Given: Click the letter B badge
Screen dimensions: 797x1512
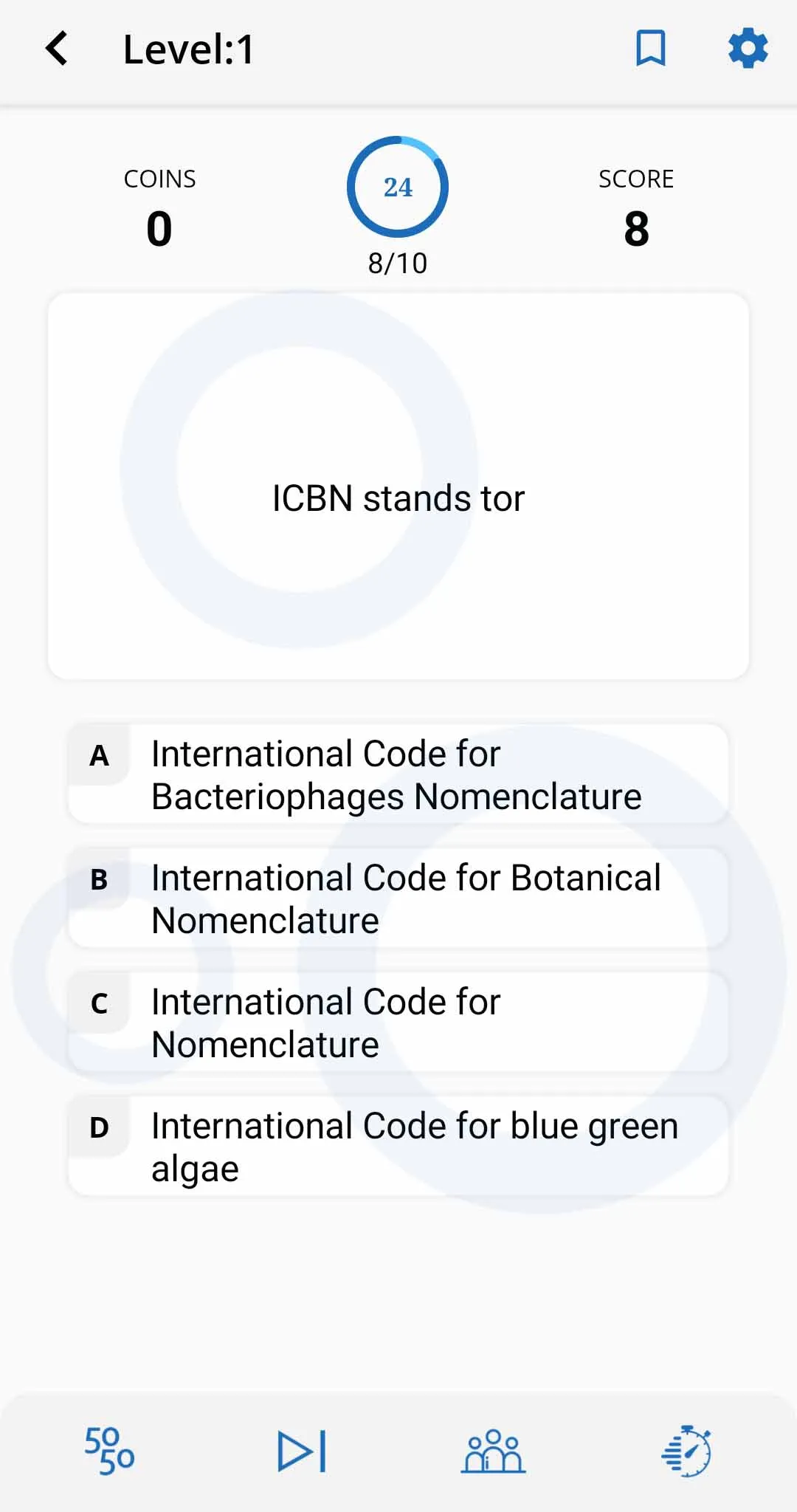Looking at the screenshot, I should (x=99, y=879).
